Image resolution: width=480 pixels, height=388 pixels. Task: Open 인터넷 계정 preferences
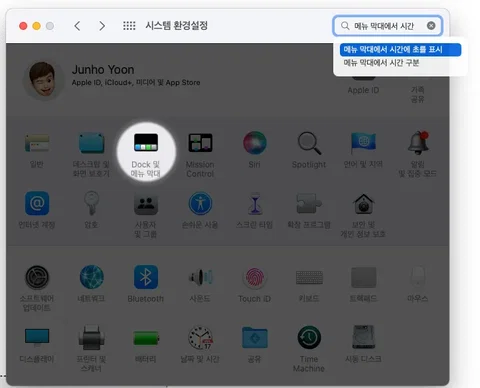[37, 210]
